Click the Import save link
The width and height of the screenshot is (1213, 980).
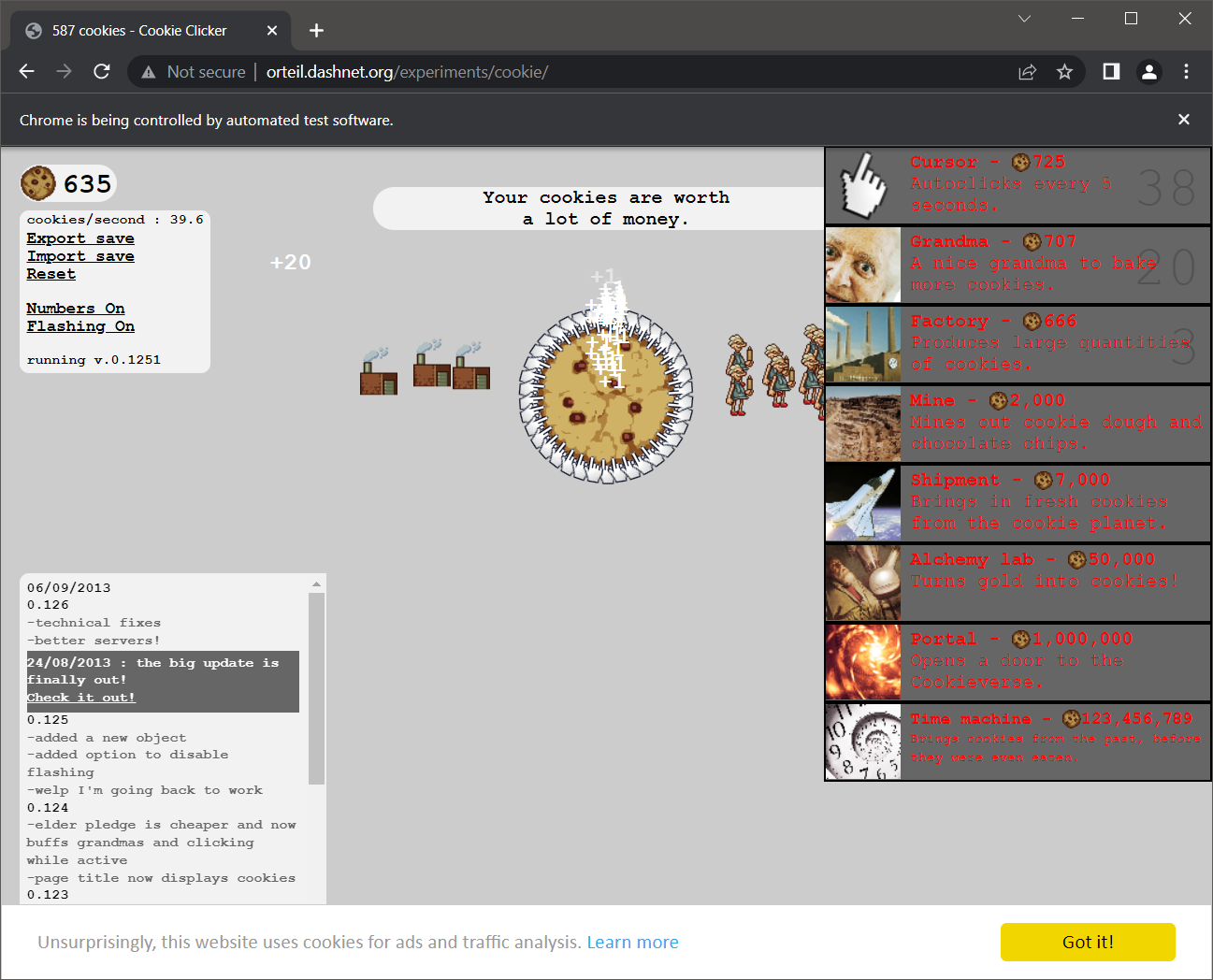pos(80,256)
